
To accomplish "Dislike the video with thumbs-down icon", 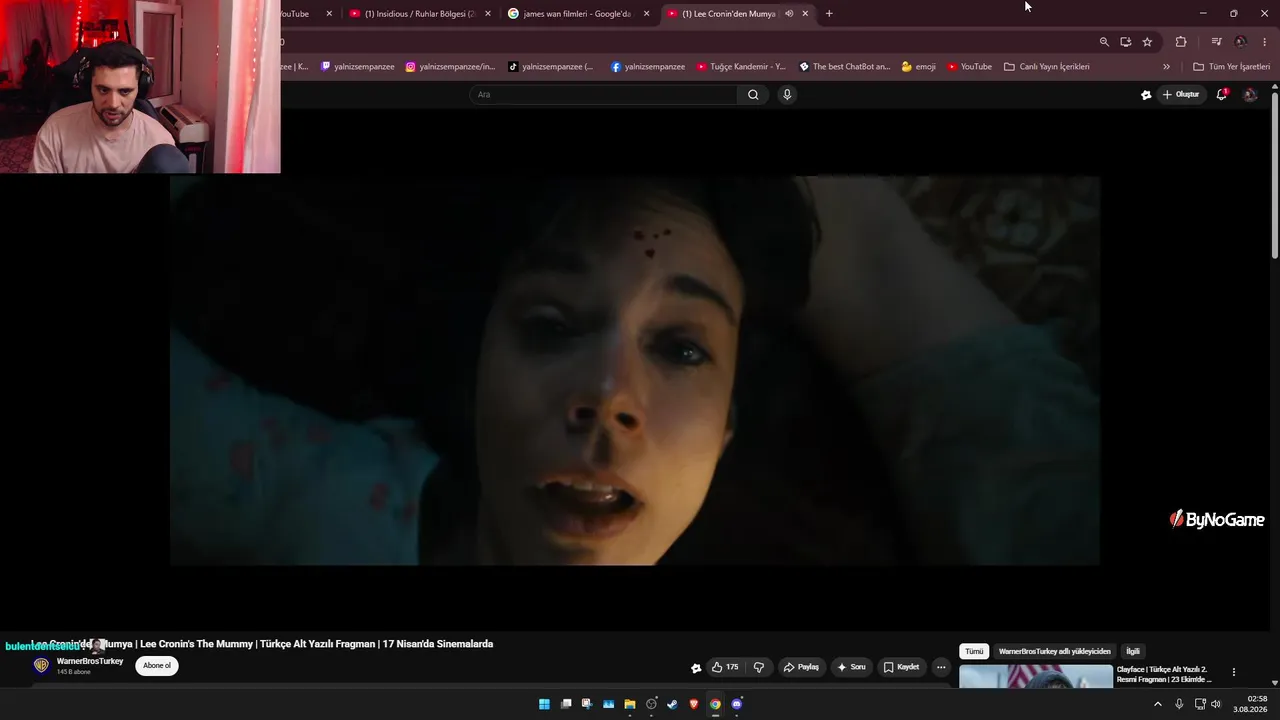I will click(x=759, y=667).
